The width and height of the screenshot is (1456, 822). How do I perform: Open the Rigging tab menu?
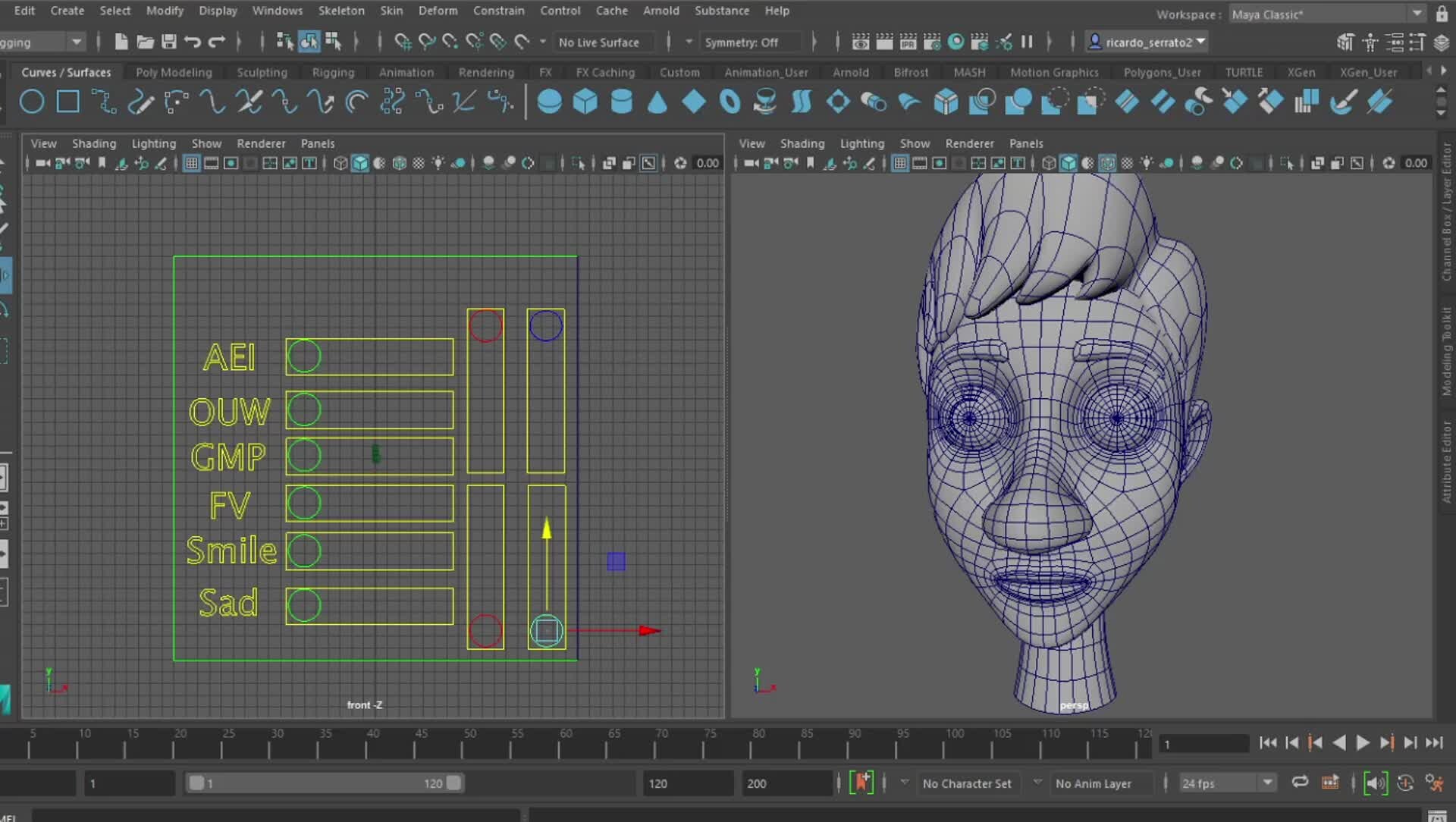click(333, 72)
